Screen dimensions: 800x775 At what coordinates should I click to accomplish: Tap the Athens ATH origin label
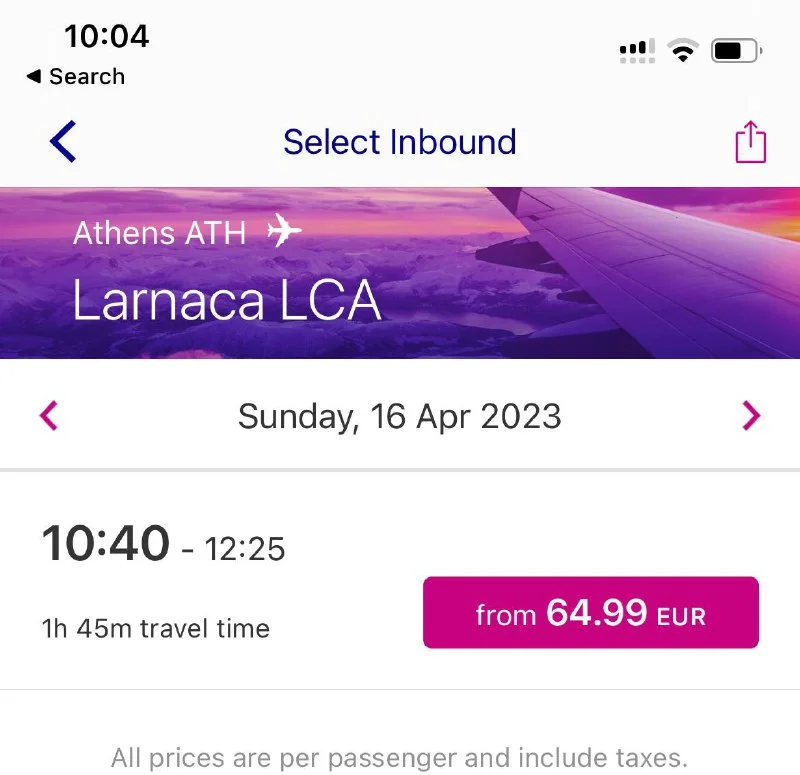click(x=159, y=233)
